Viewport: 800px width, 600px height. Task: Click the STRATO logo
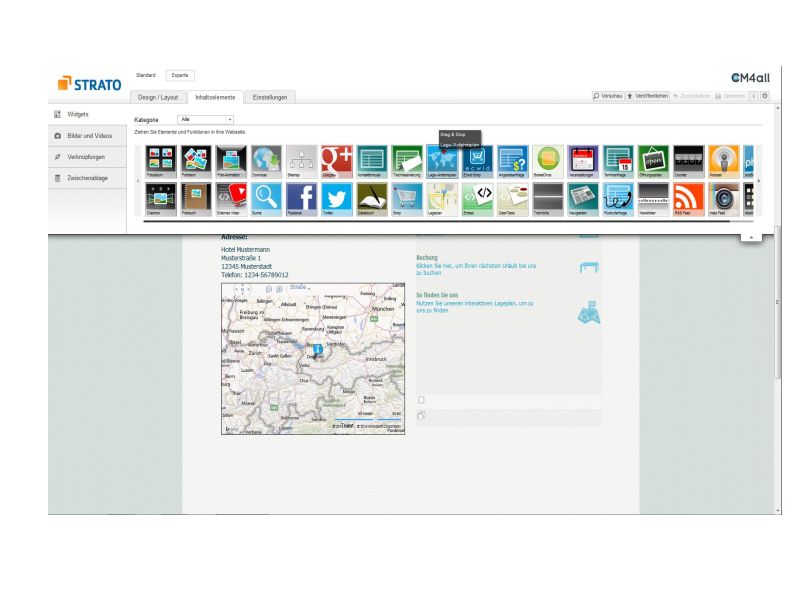(x=90, y=84)
